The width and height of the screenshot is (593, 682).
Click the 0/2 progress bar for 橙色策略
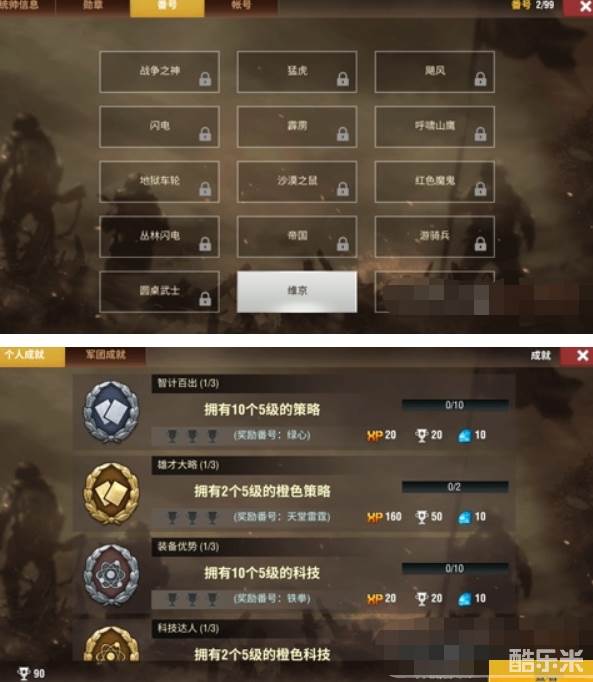pos(455,487)
